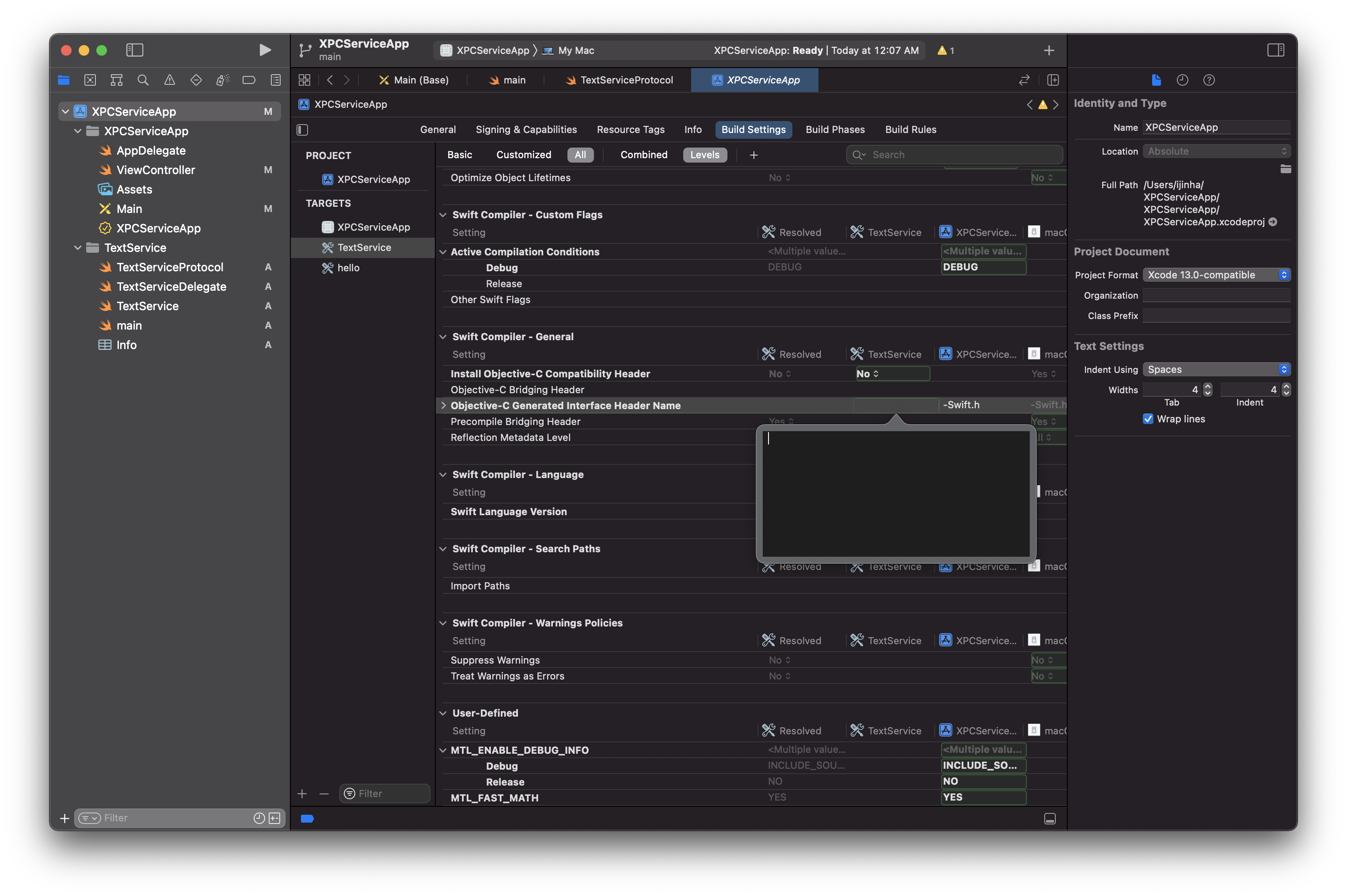Open the Location dropdown
Viewport: 1347px width, 896px height.
(x=1216, y=152)
